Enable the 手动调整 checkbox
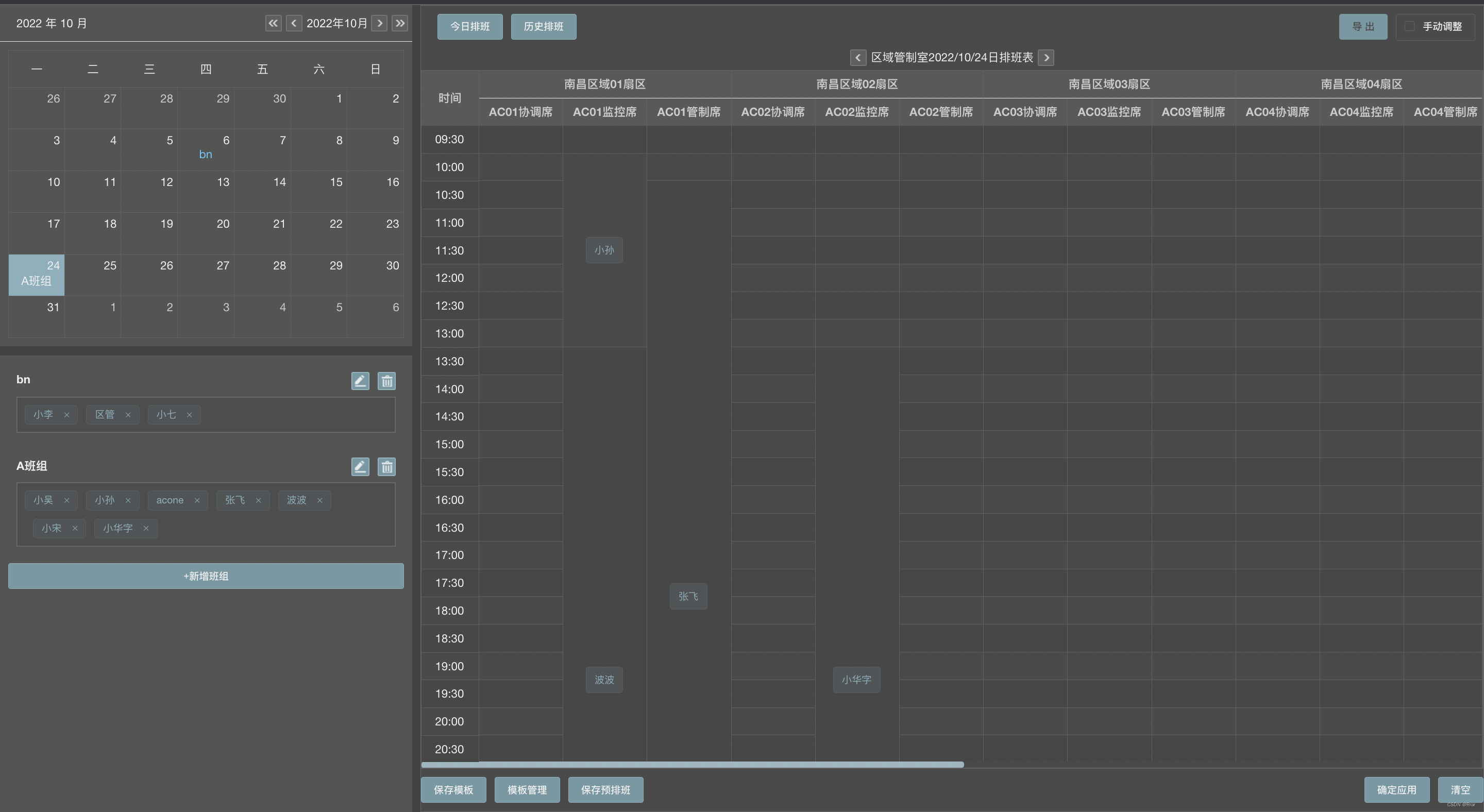 pos(1409,26)
